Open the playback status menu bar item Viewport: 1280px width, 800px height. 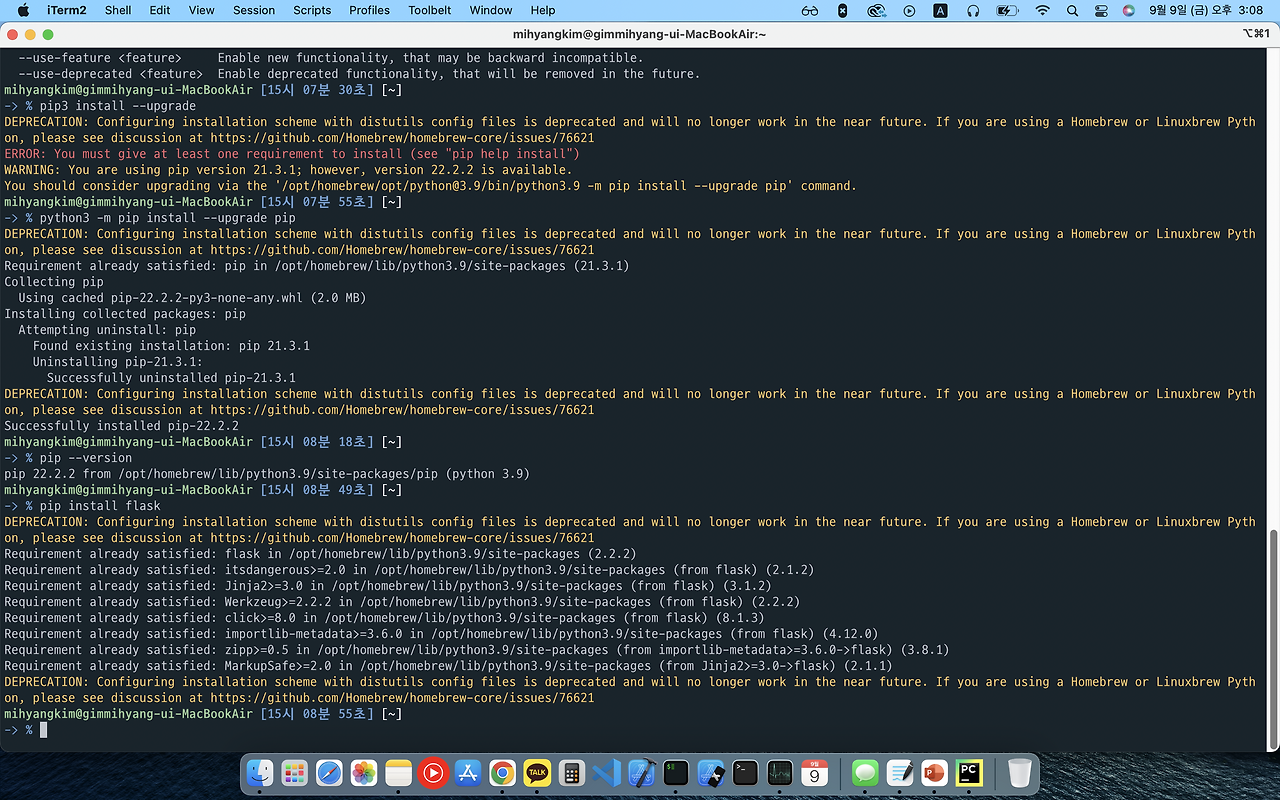[x=908, y=10]
